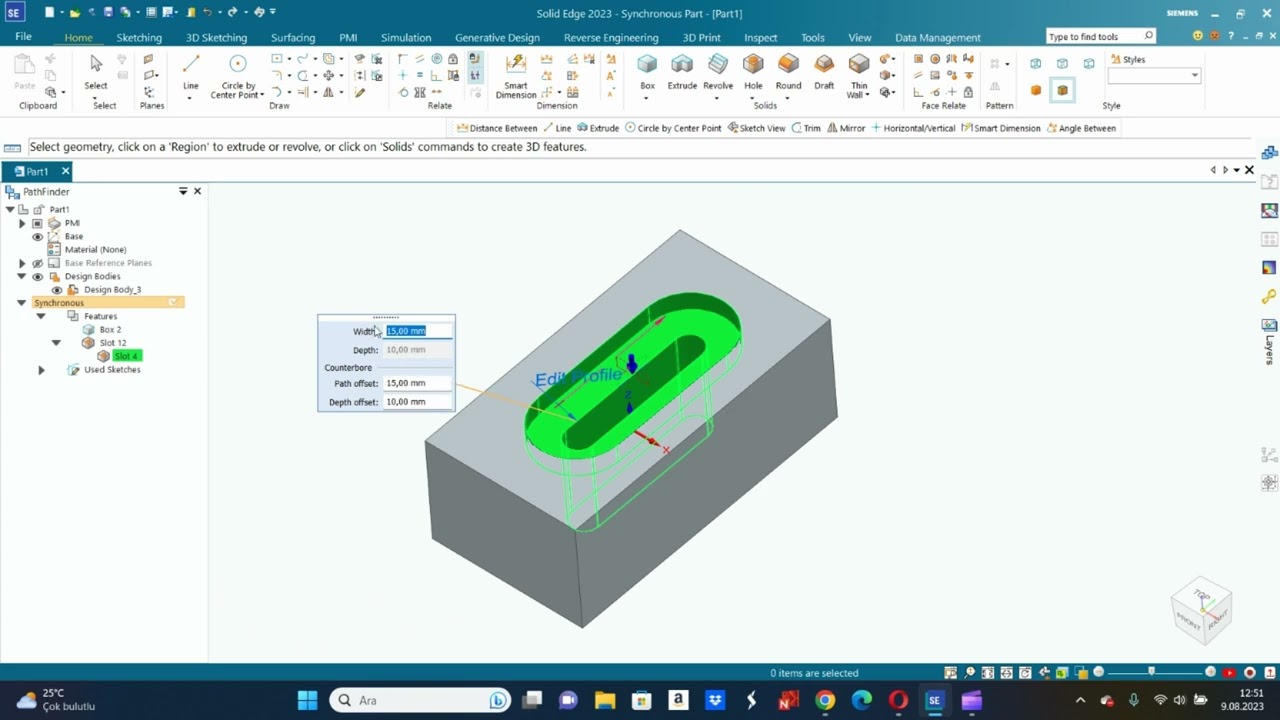Click the view orientation cube
Image resolution: width=1280 pixels, height=720 pixels.
pyautogui.click(x=1201, y=610)
